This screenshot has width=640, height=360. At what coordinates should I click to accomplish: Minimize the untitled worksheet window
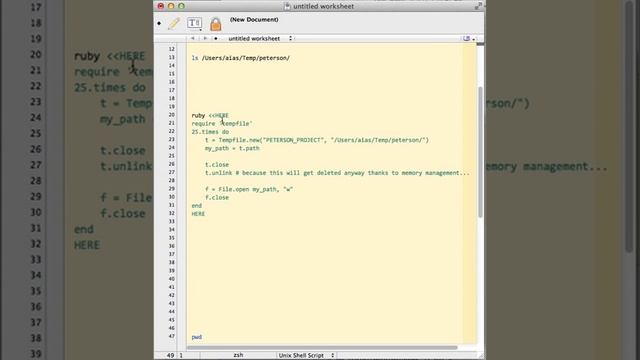point(171,6)
